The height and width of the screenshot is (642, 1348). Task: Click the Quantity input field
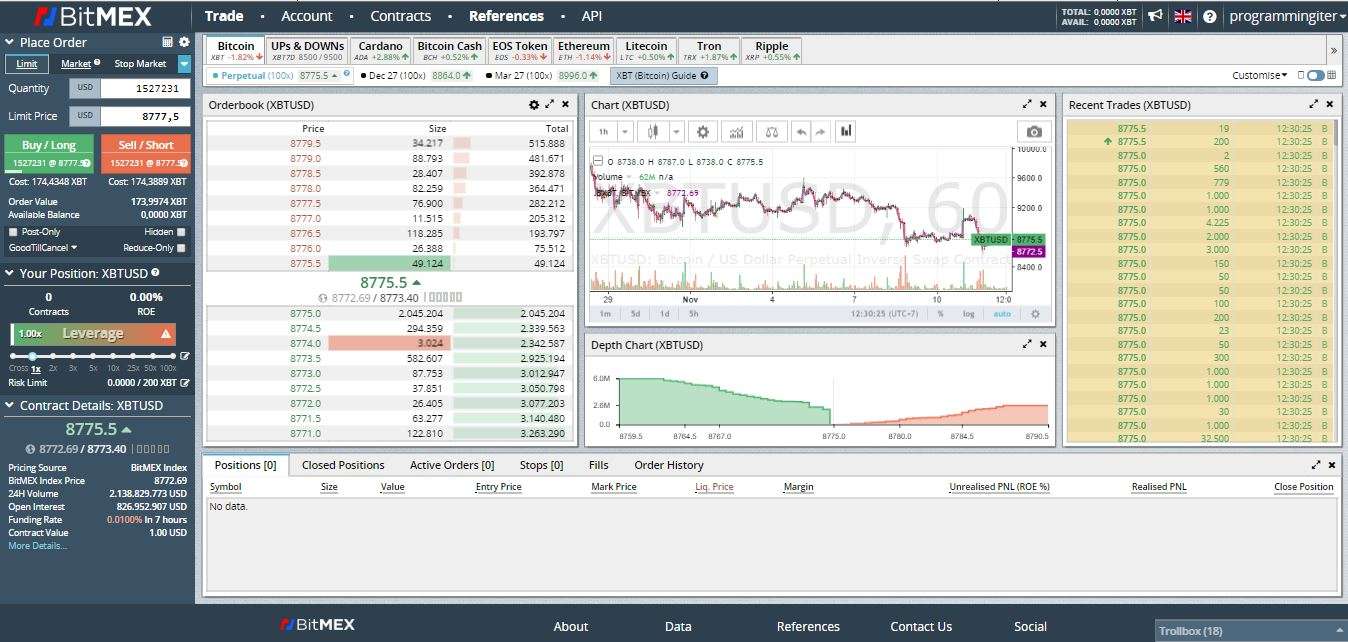[145, 88]
